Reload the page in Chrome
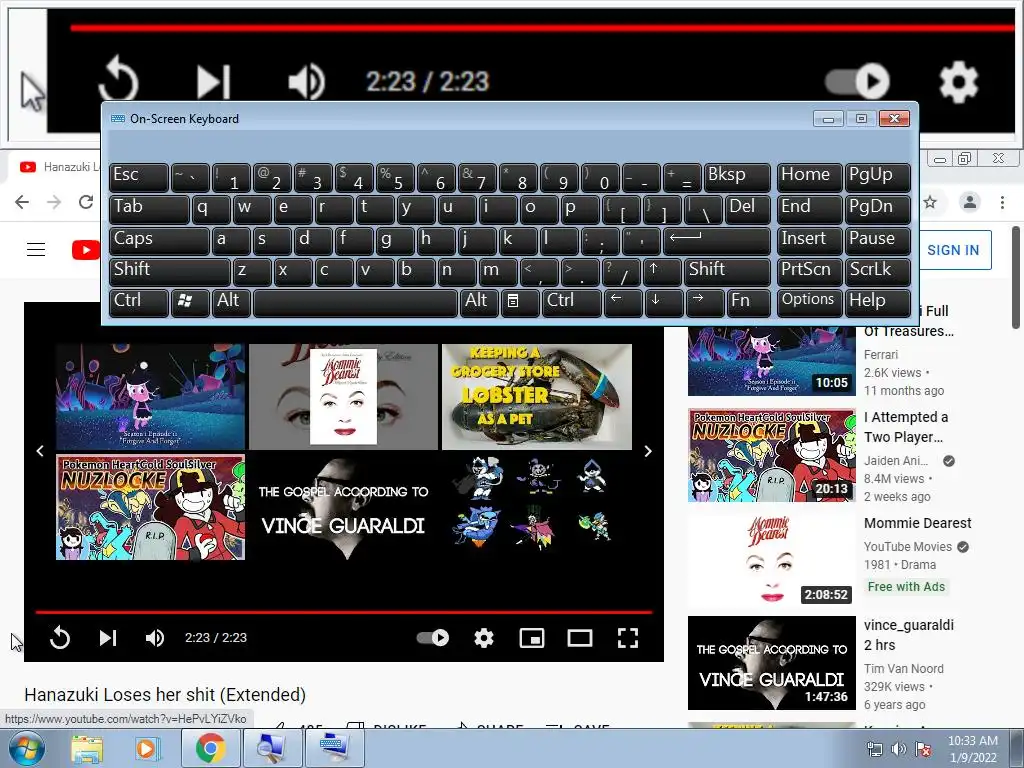 86,202
